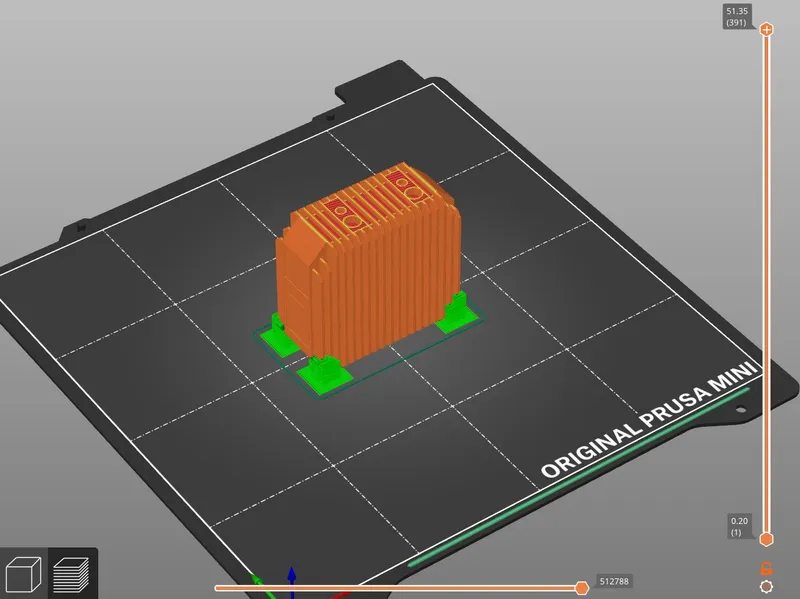This screenshot has height=599, width=800.
Task: Click the 512788 move count label
Action: coord(614,582)
